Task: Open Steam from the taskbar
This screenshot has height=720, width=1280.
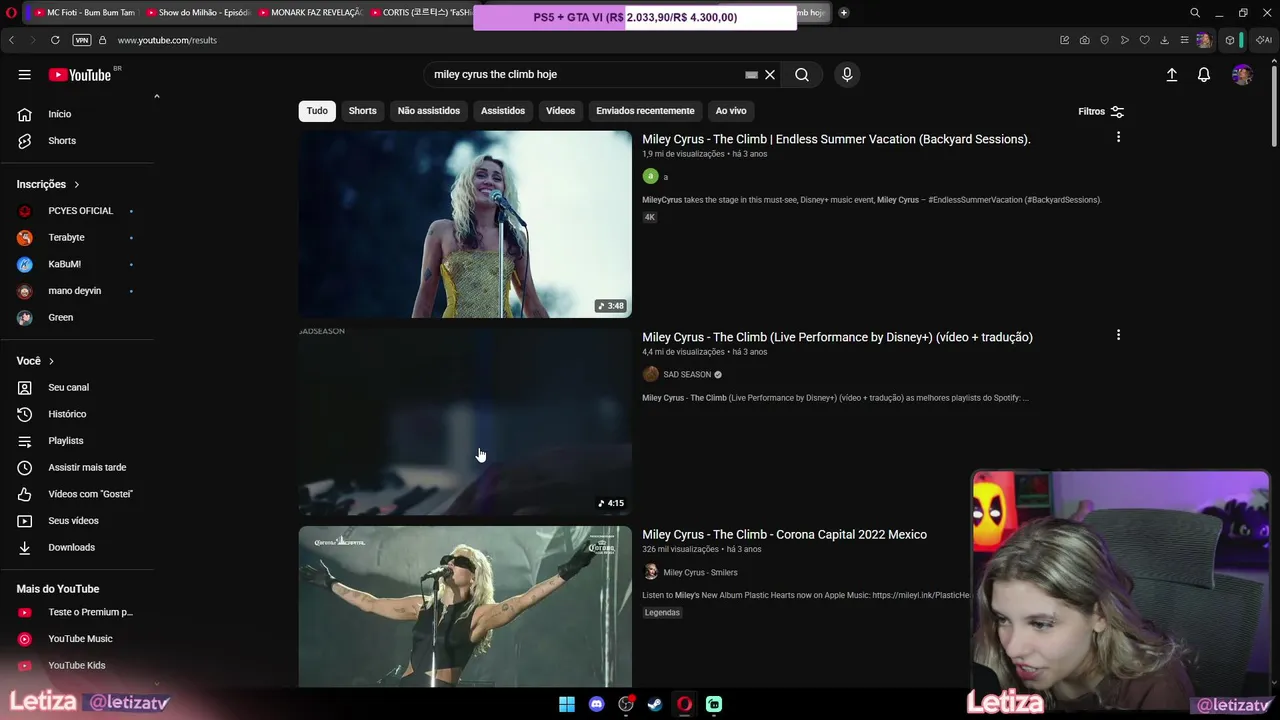Action: (655, 704)
